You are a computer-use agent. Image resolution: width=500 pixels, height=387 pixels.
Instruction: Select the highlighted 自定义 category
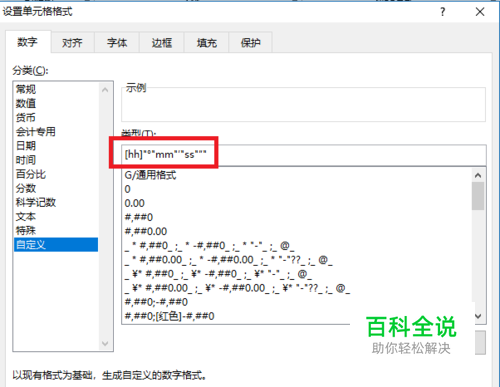(56, 245)
